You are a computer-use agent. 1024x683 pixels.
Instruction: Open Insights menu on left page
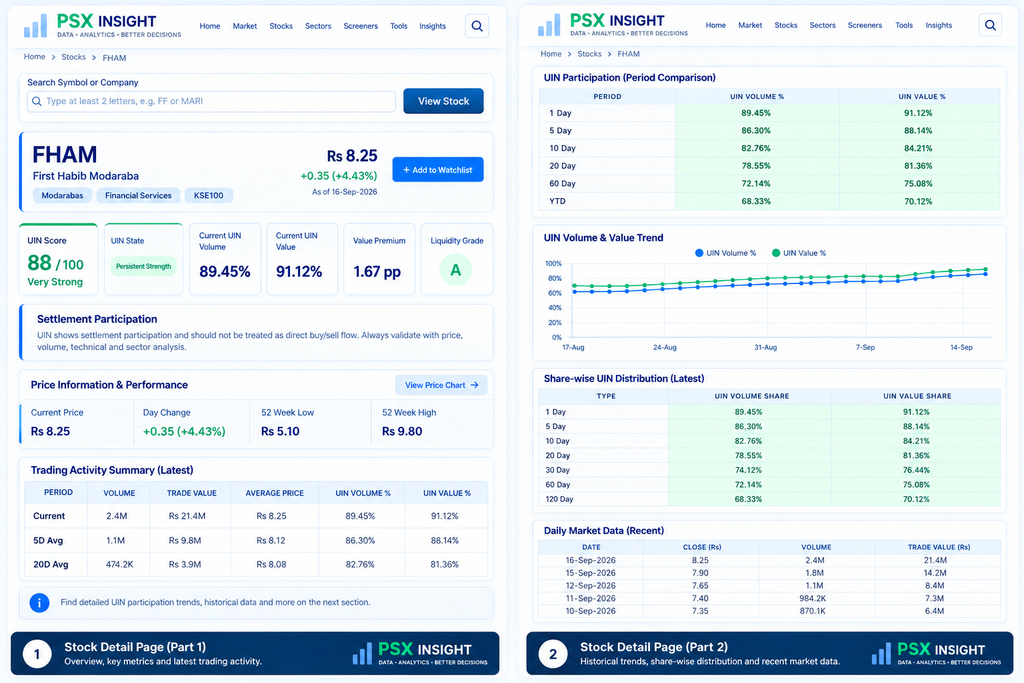432,26
